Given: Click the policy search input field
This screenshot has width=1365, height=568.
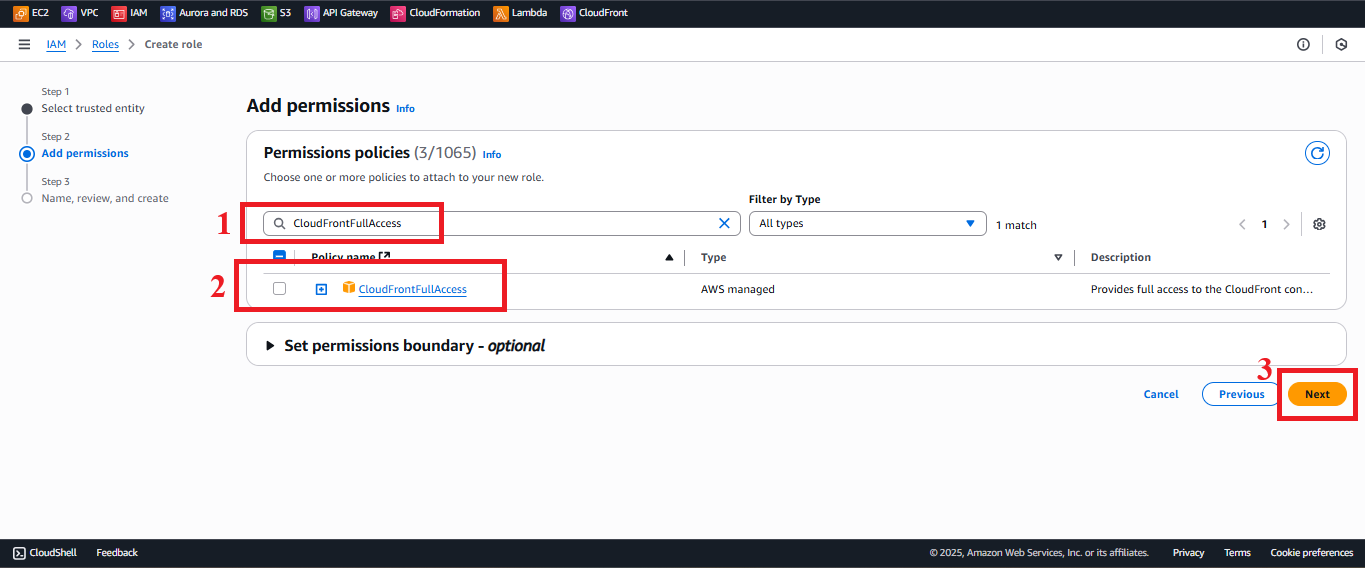Looking at the screenshot, I should [502, 223].
